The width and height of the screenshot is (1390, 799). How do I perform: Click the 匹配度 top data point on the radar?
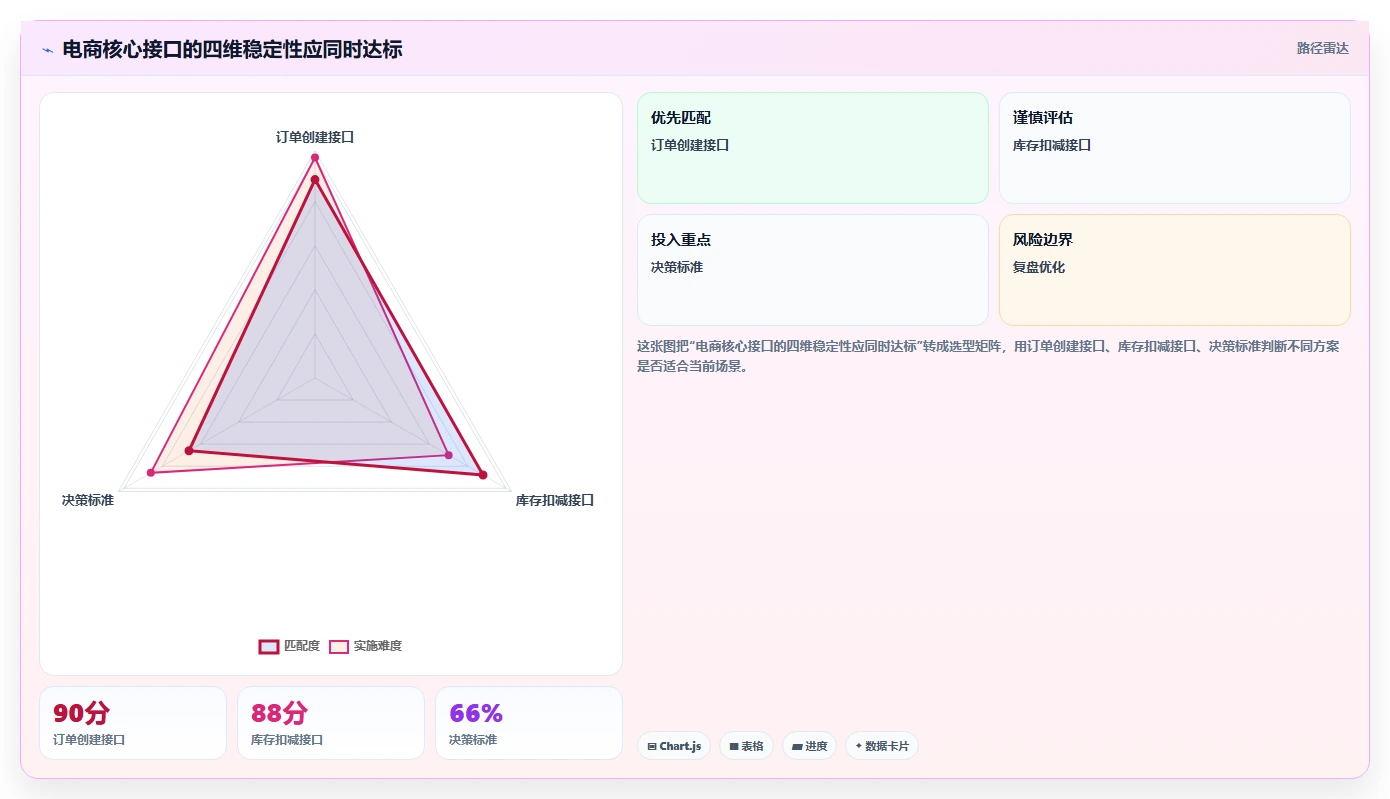tap(314, 180)
